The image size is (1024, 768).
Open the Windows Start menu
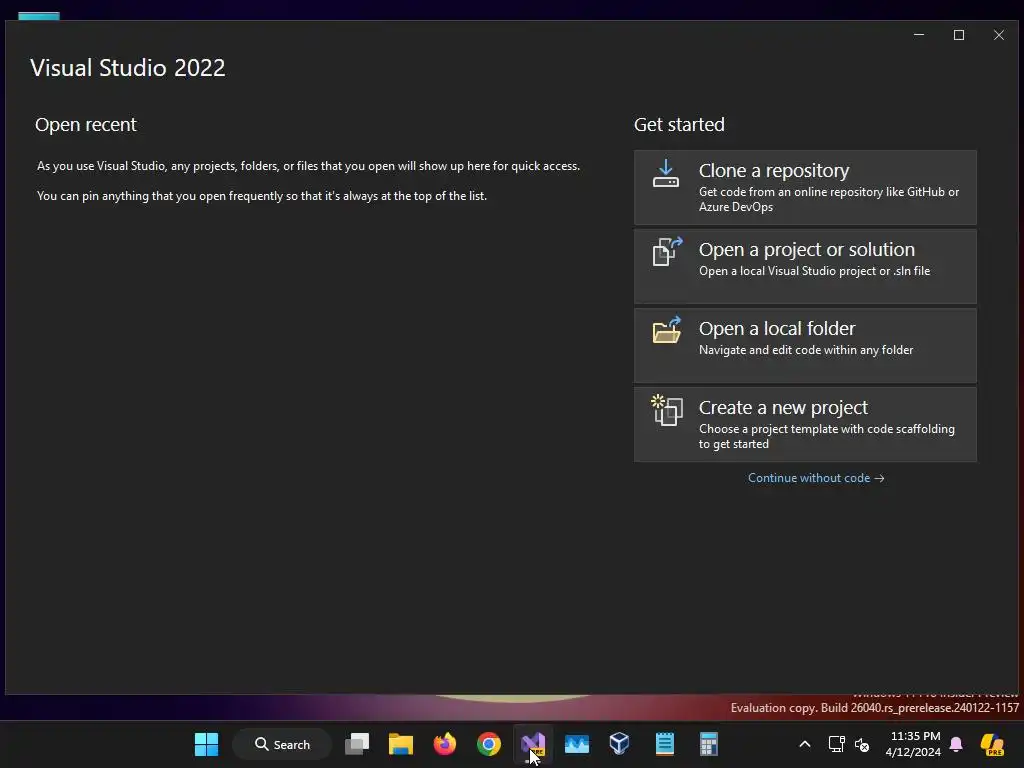coord(206,744)
